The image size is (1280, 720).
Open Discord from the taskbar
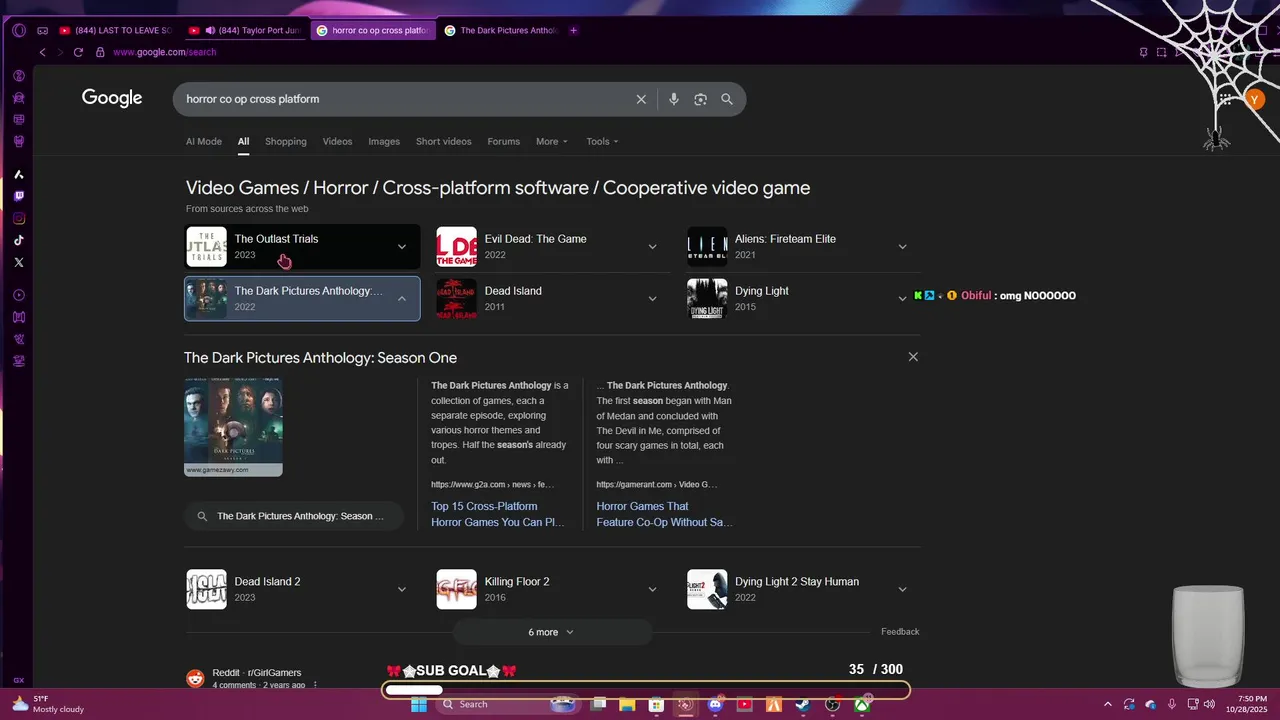(x=715, y=704)
